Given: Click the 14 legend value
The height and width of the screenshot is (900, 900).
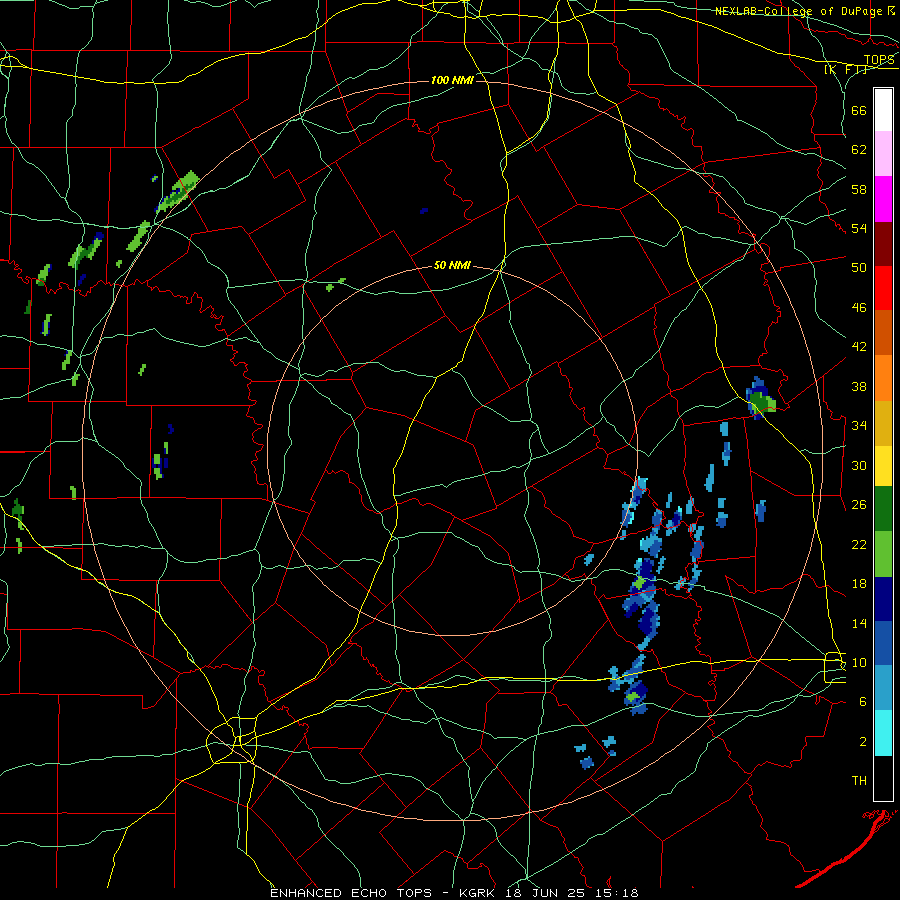Looking at the screenshot, I should pos(859,623).
